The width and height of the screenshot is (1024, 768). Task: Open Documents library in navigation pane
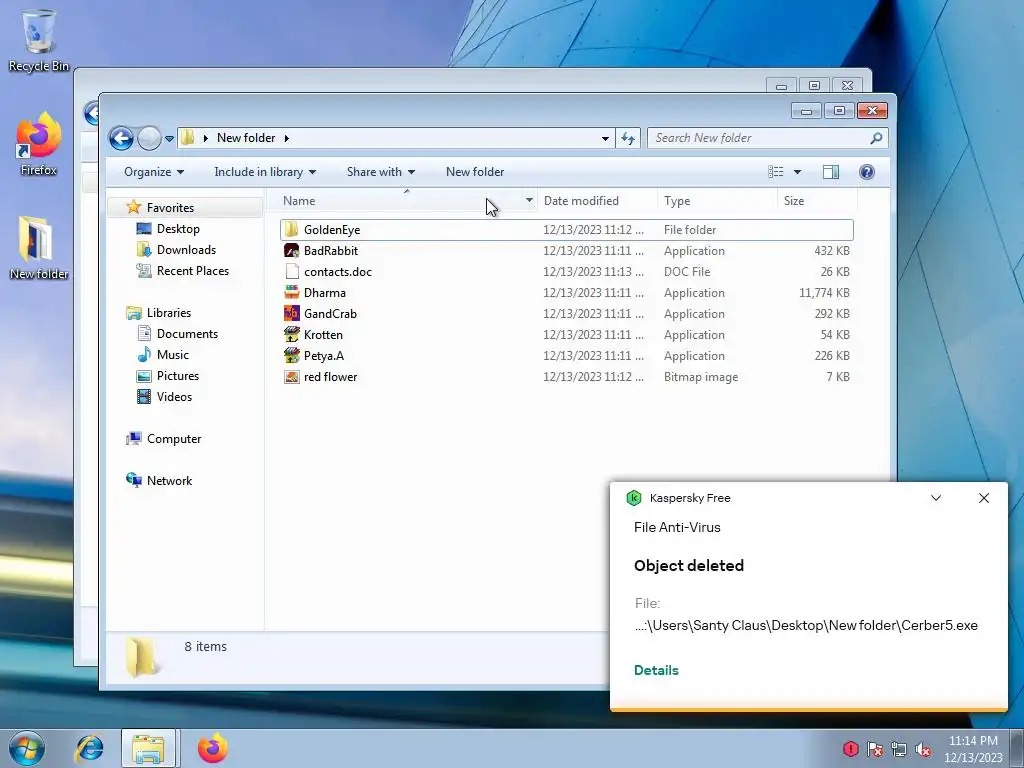coord(187,334)
